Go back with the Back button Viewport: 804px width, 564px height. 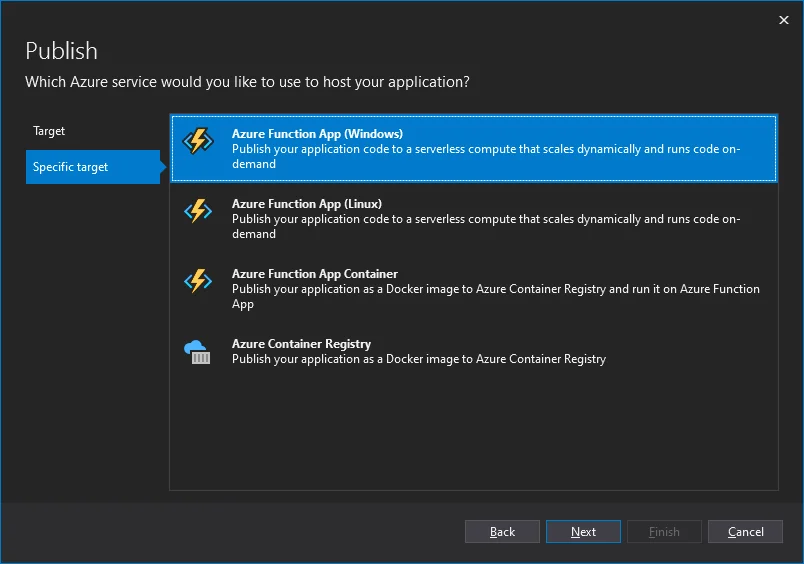click(x=502, y=532)
